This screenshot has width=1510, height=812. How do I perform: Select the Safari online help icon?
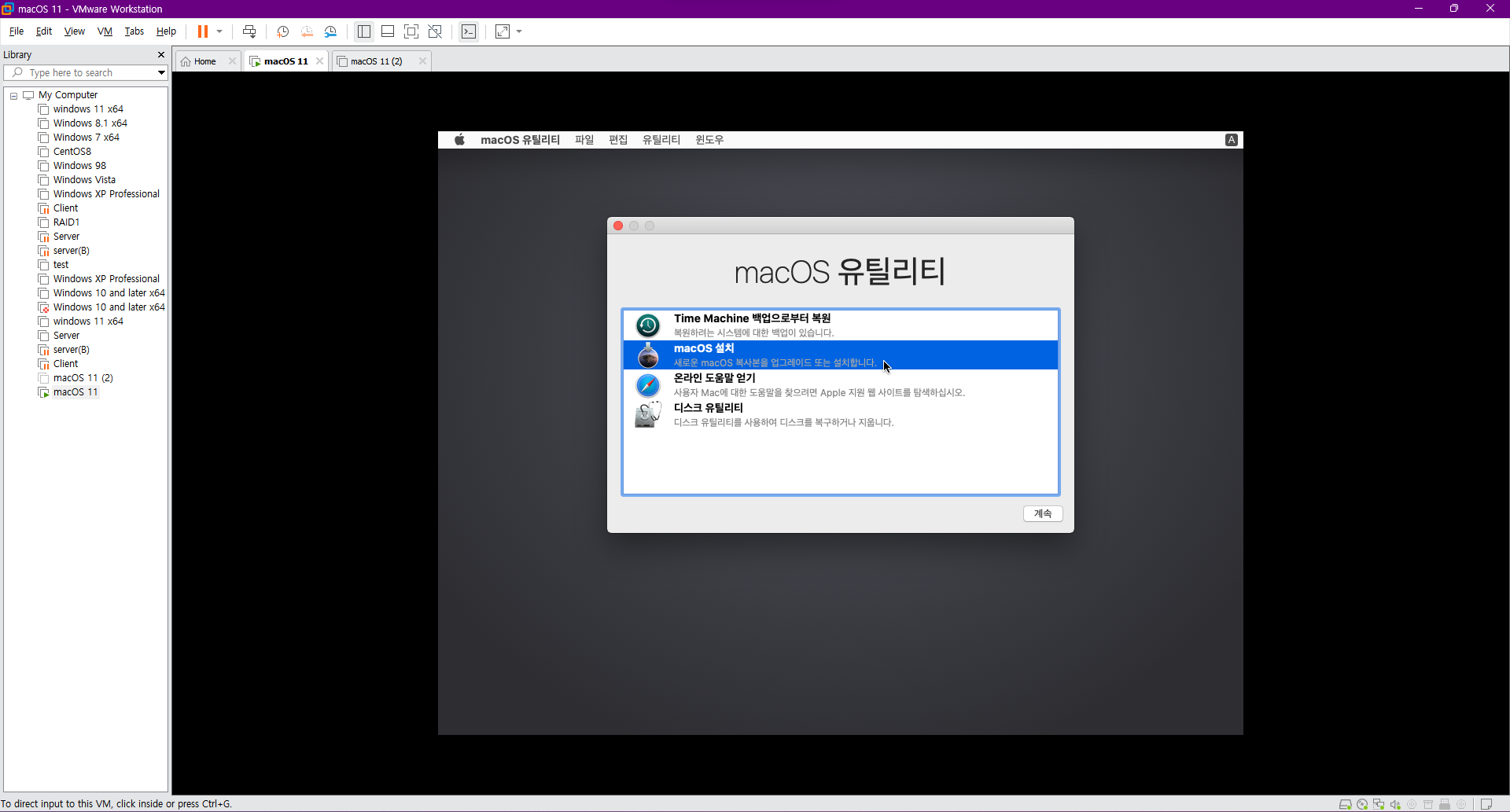[x=648, y=385]
